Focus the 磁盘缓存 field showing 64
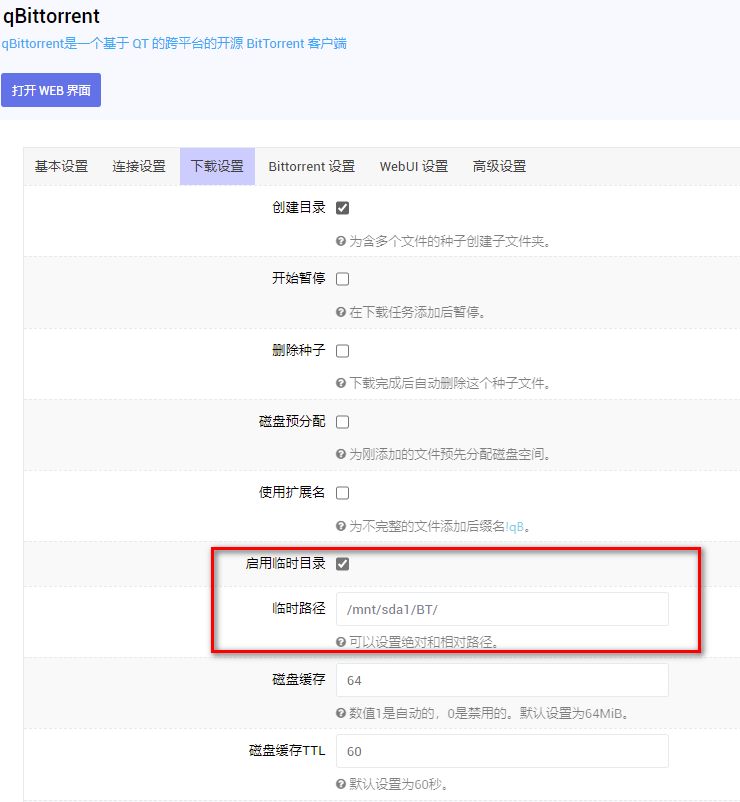The height and width of the screenshot is (802, 740). click(502, 680)
